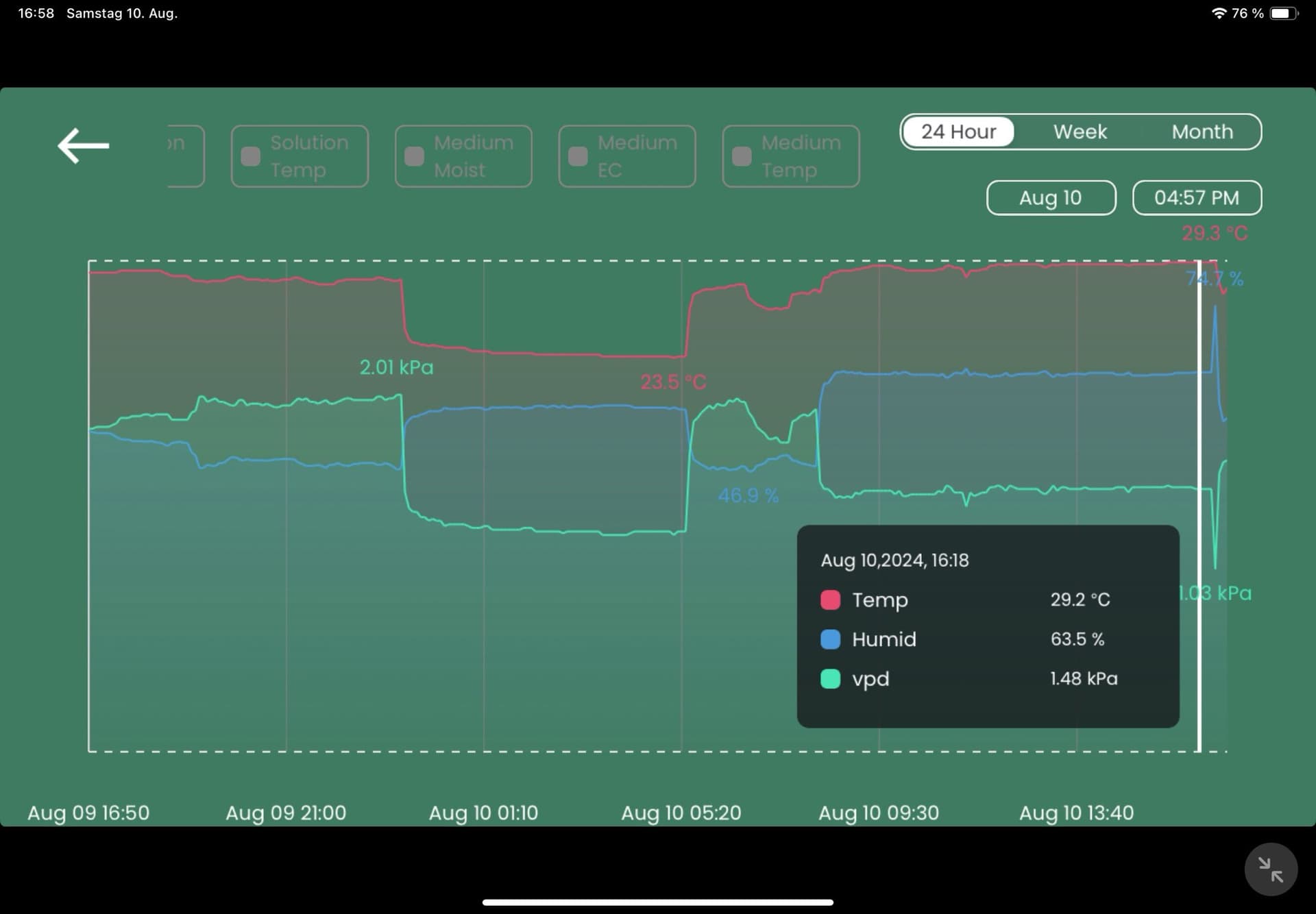Click the green vpd legend swatch

click(830, 679)
